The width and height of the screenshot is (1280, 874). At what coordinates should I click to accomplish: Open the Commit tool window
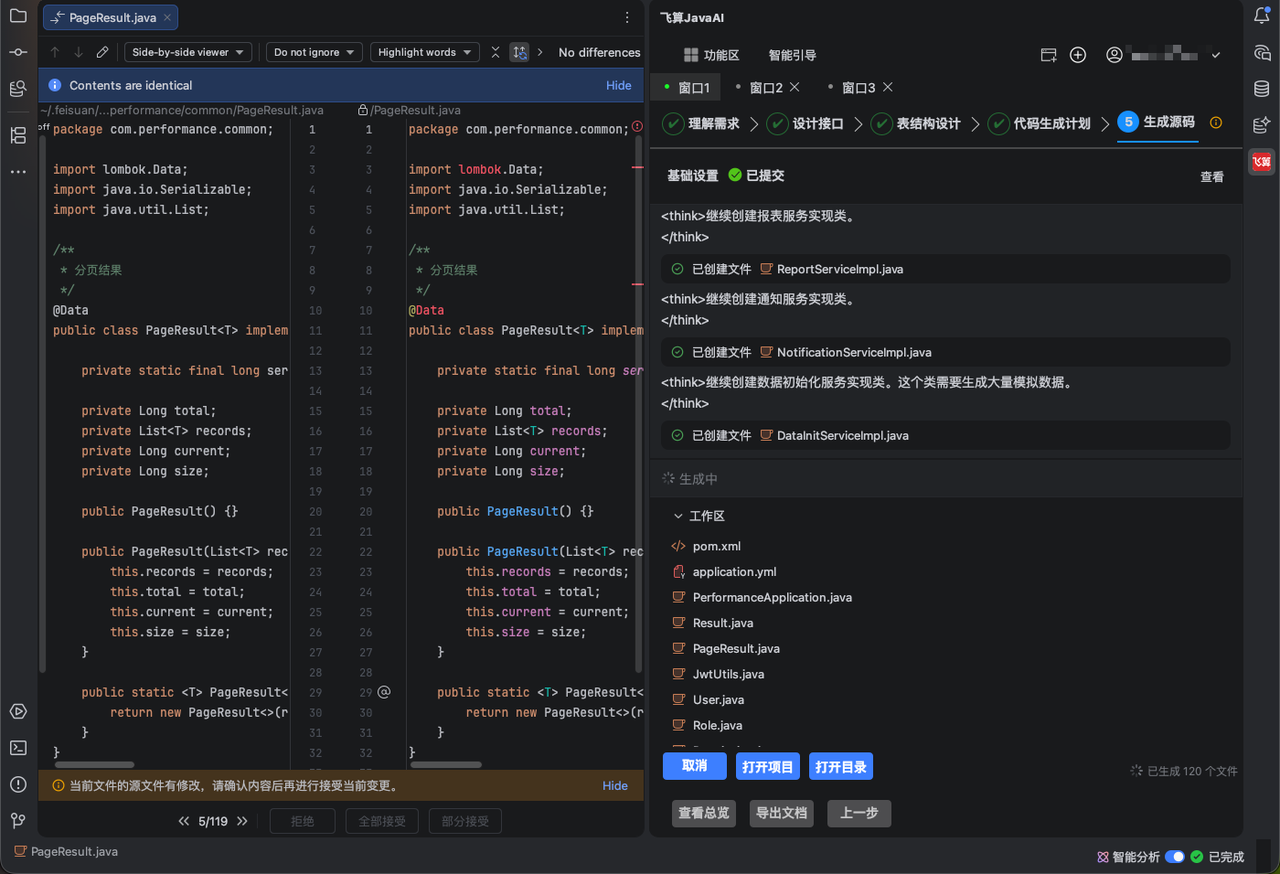pyautogui.click(x=18, y=52)
